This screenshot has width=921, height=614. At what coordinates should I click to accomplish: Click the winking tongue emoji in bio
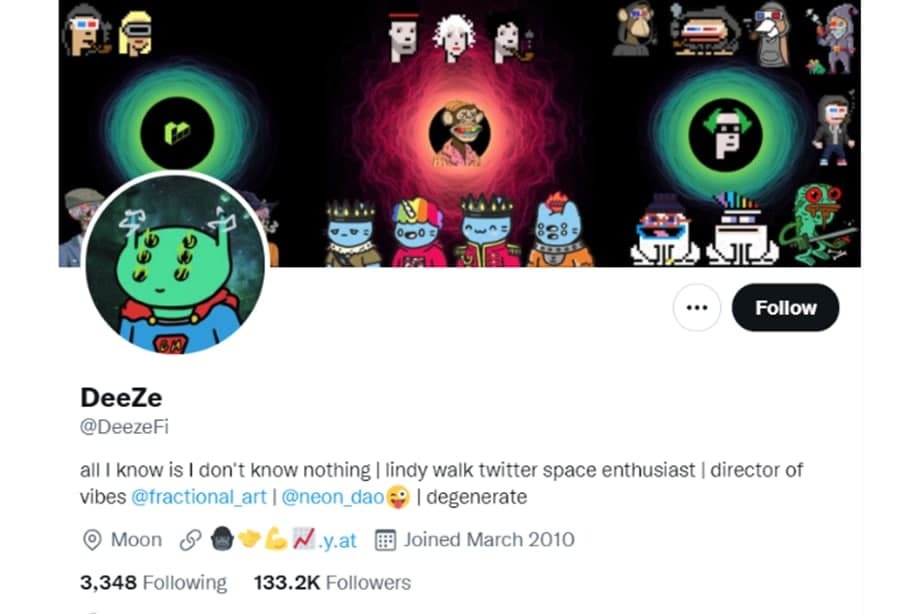pos(398,497)
